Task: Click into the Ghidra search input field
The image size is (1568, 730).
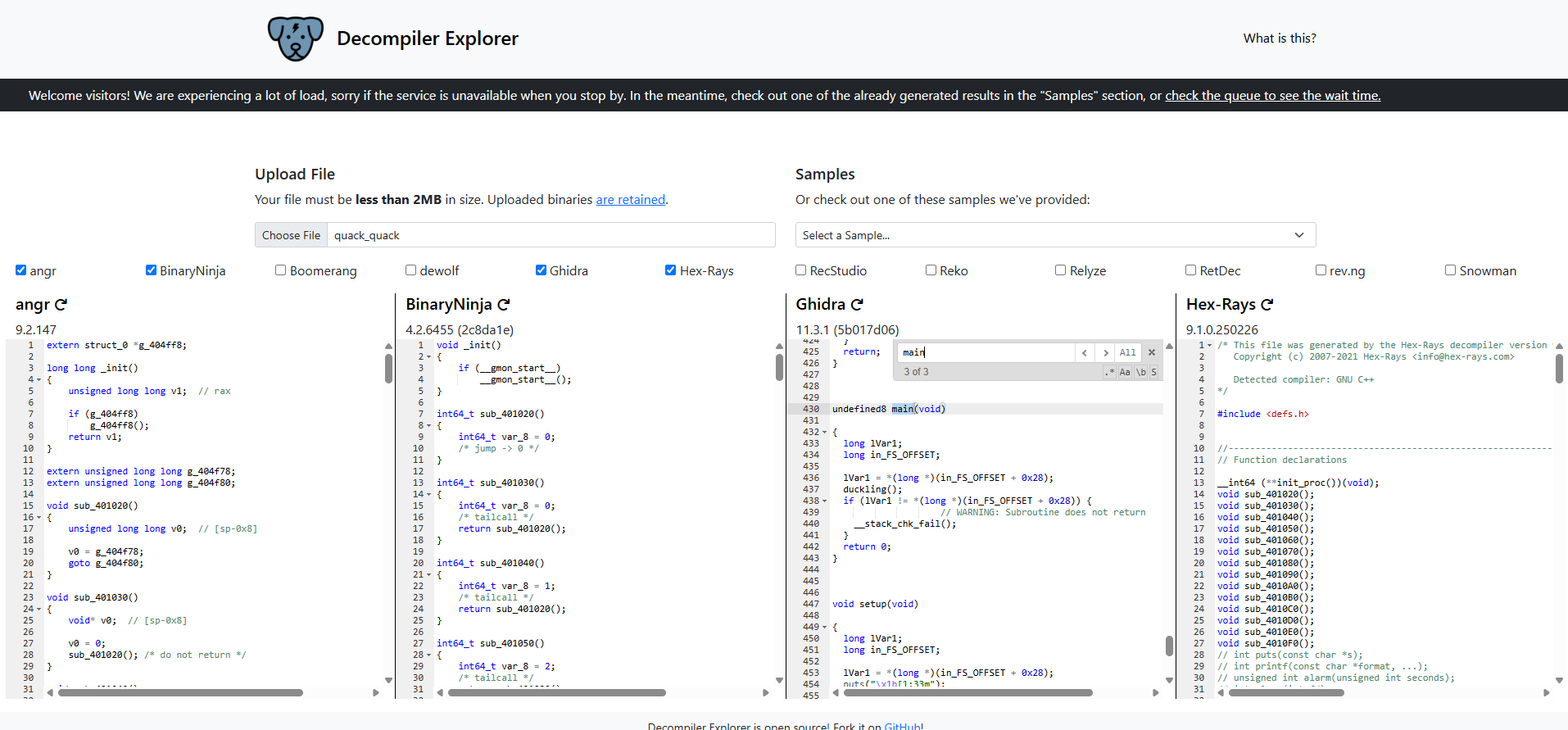Action: (x=986, y=352)
